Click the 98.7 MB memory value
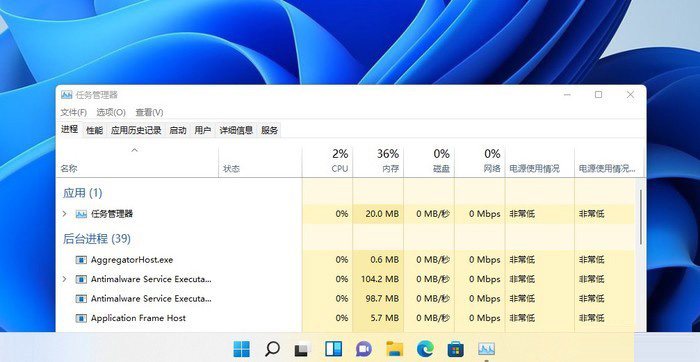 (x=382, y=299)
